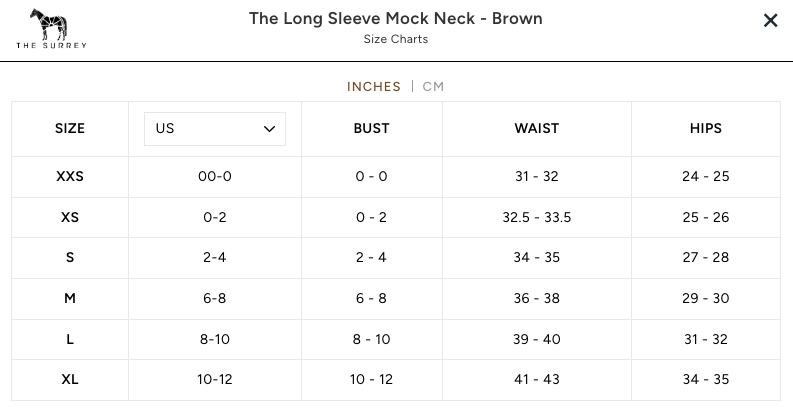
Task: Click the 27 - 28 hips cell
Action: tap(706, 258)
